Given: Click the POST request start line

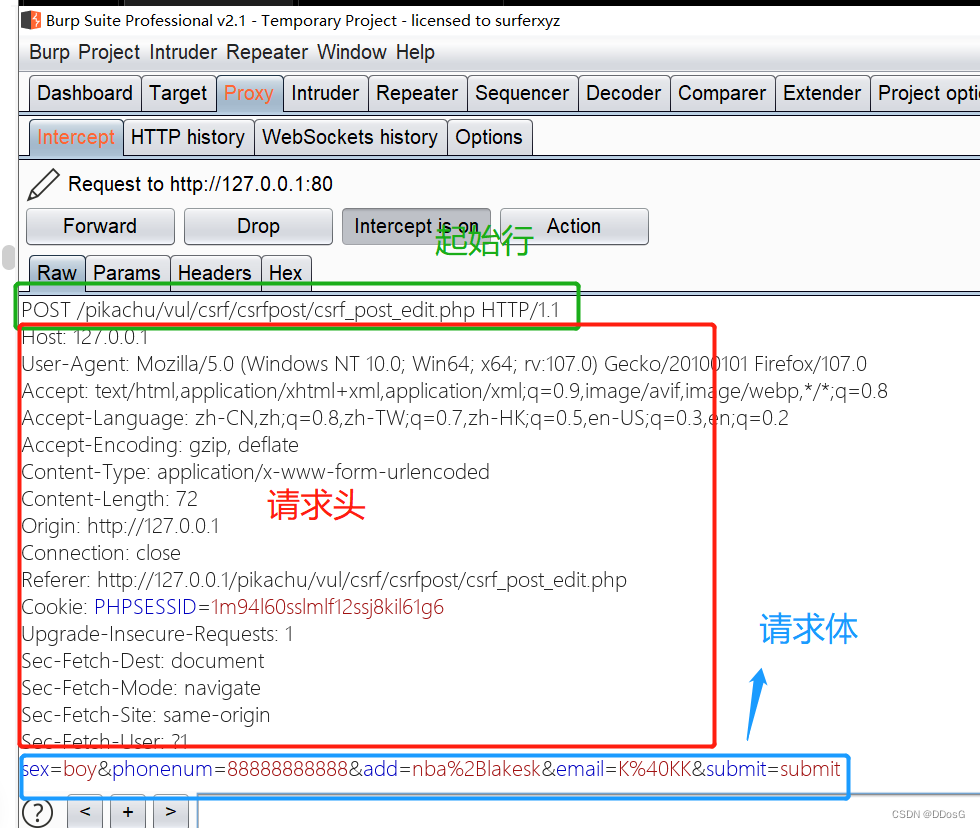Looking at the screenshot, I should (290, 310).
